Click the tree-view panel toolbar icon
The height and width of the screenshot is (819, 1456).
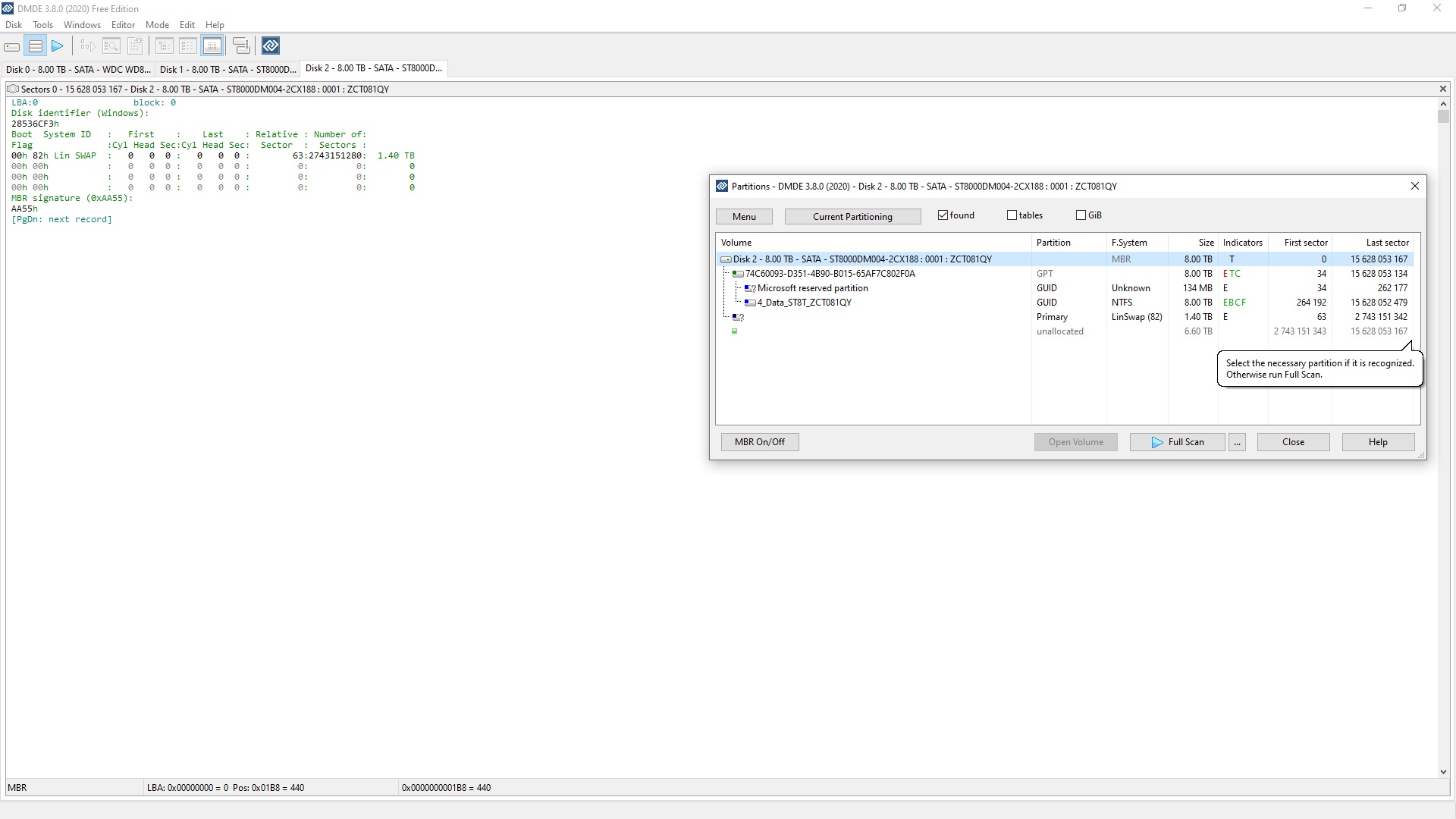(165, 46)
